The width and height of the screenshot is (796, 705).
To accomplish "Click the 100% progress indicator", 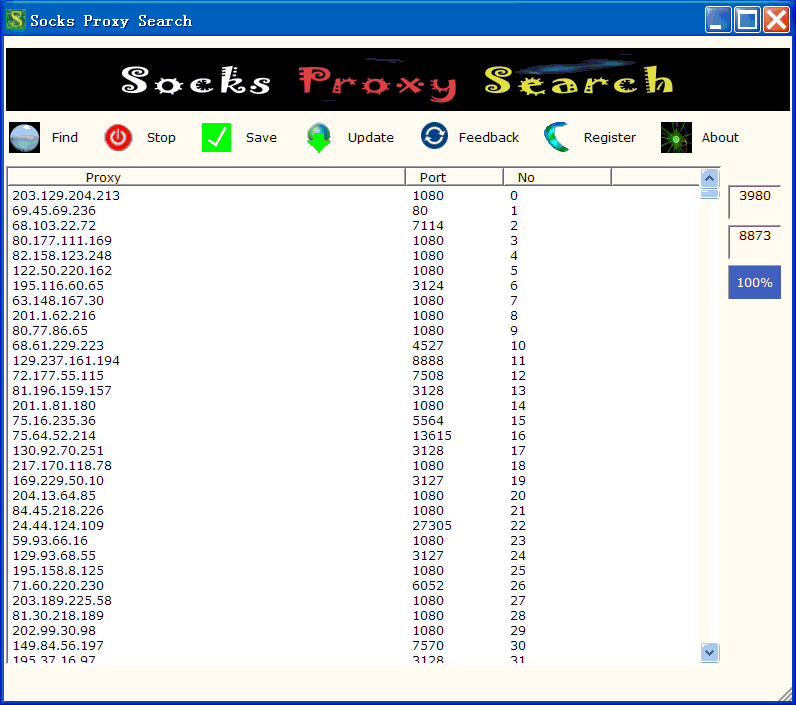I will [x=754, y=283].
